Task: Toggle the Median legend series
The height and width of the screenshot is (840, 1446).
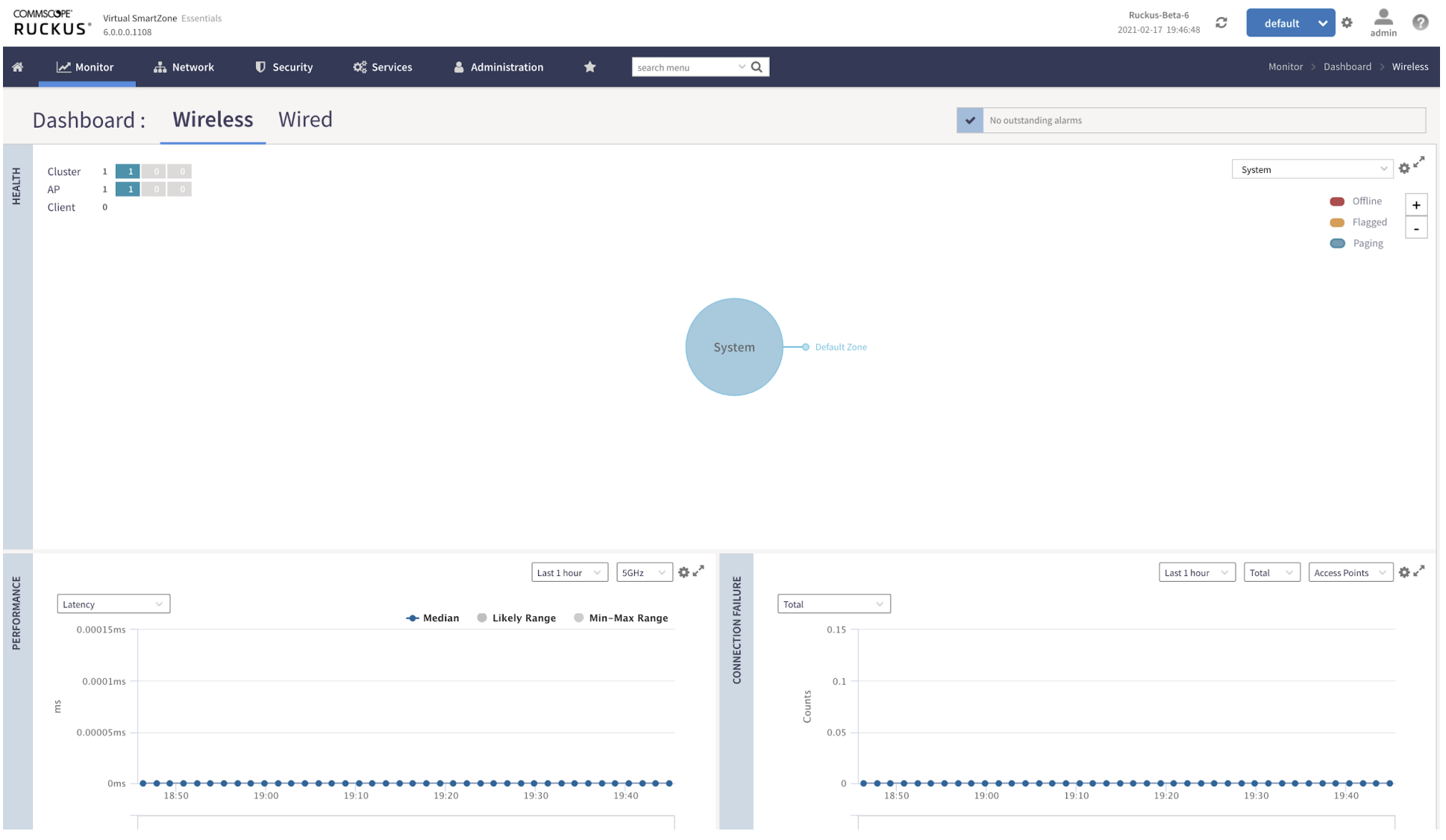Action: (433, 618)
